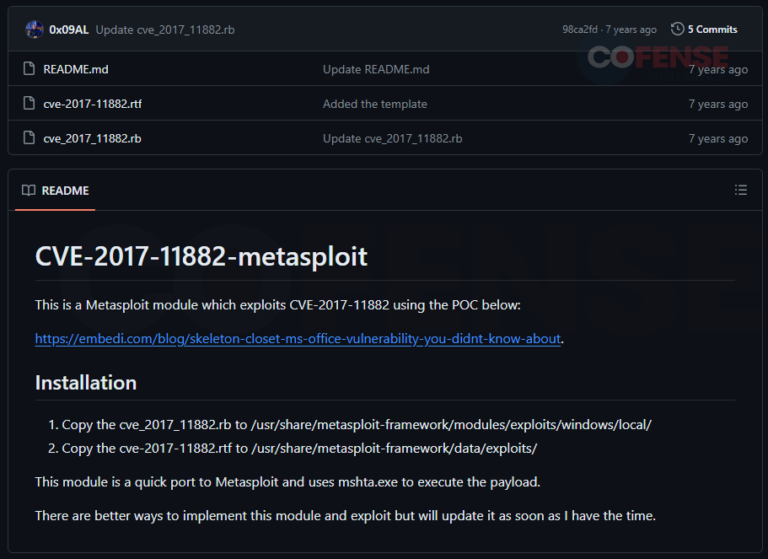Click the file icon beside cve_2017_11882.rb
This screenshot has height=559, width=768.
[28, 139]
